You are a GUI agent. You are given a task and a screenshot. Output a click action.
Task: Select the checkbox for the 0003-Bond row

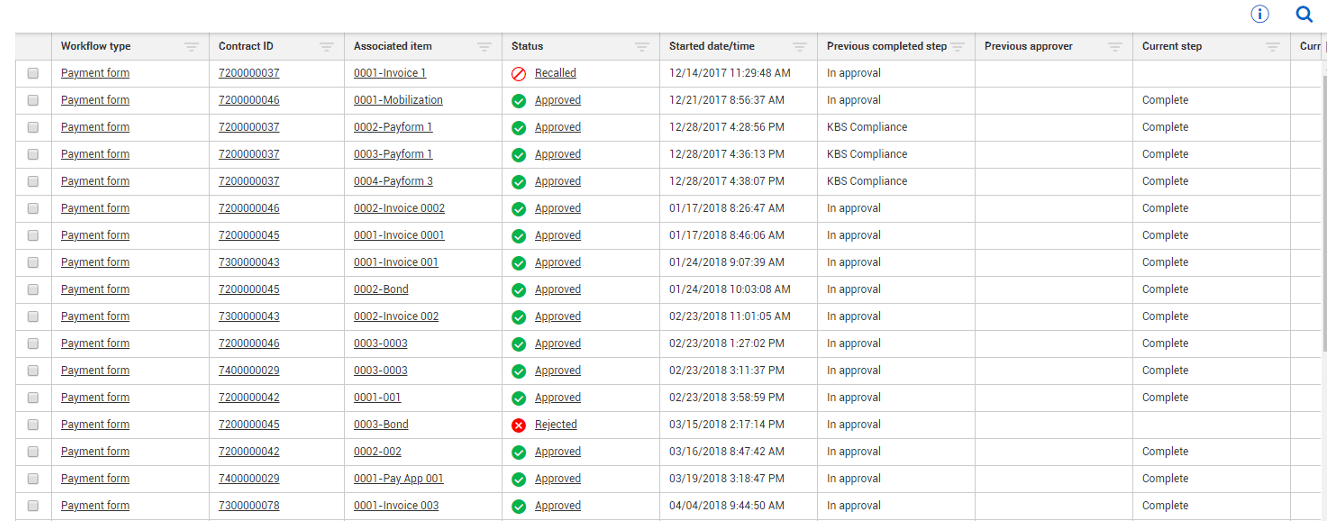(x=33, y=424)
